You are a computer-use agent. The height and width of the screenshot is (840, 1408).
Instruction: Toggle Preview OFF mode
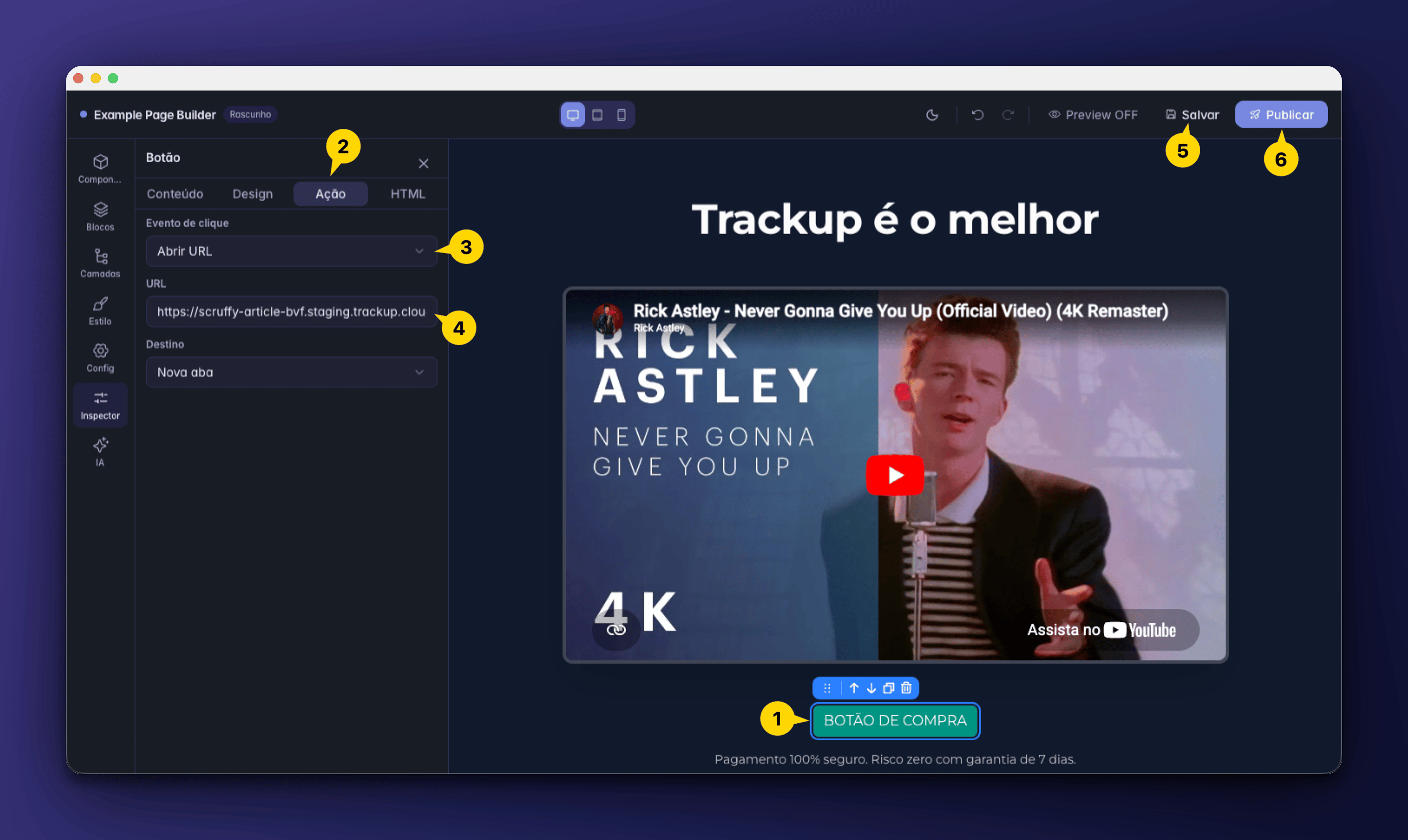(x=1093, y=115)
